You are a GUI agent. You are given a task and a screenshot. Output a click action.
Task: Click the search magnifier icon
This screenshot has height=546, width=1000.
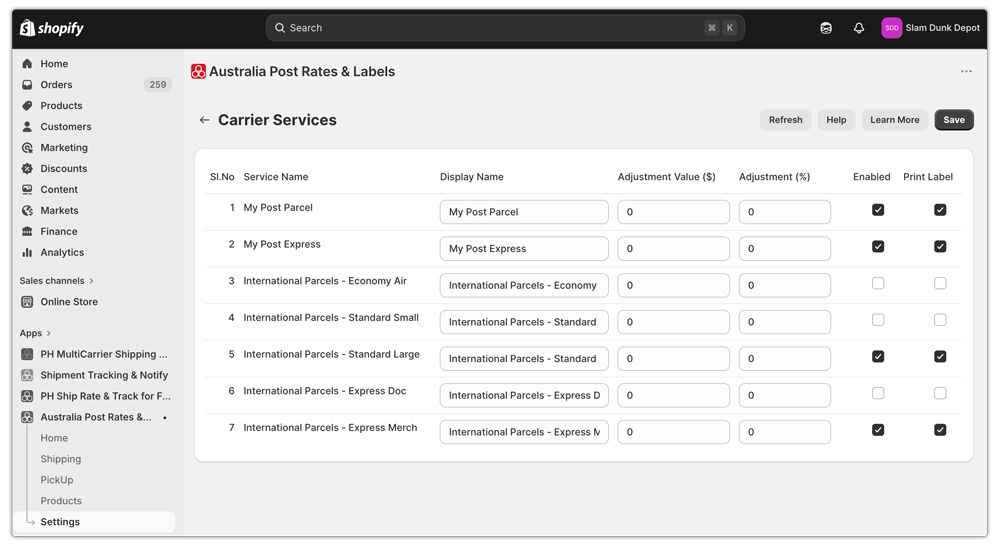[x=279, y=28]
